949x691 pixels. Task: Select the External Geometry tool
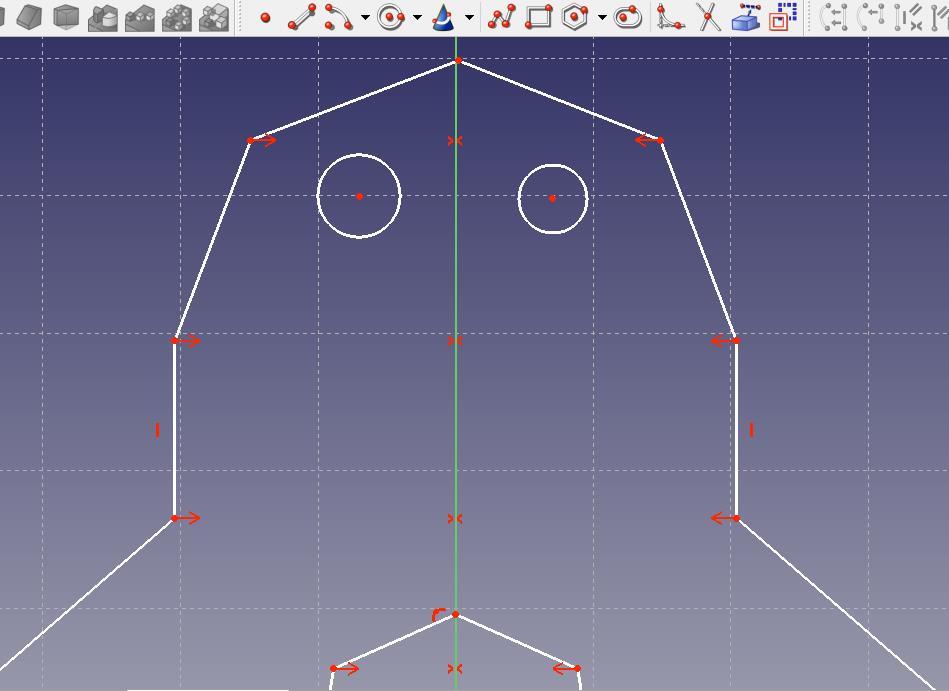746,17
